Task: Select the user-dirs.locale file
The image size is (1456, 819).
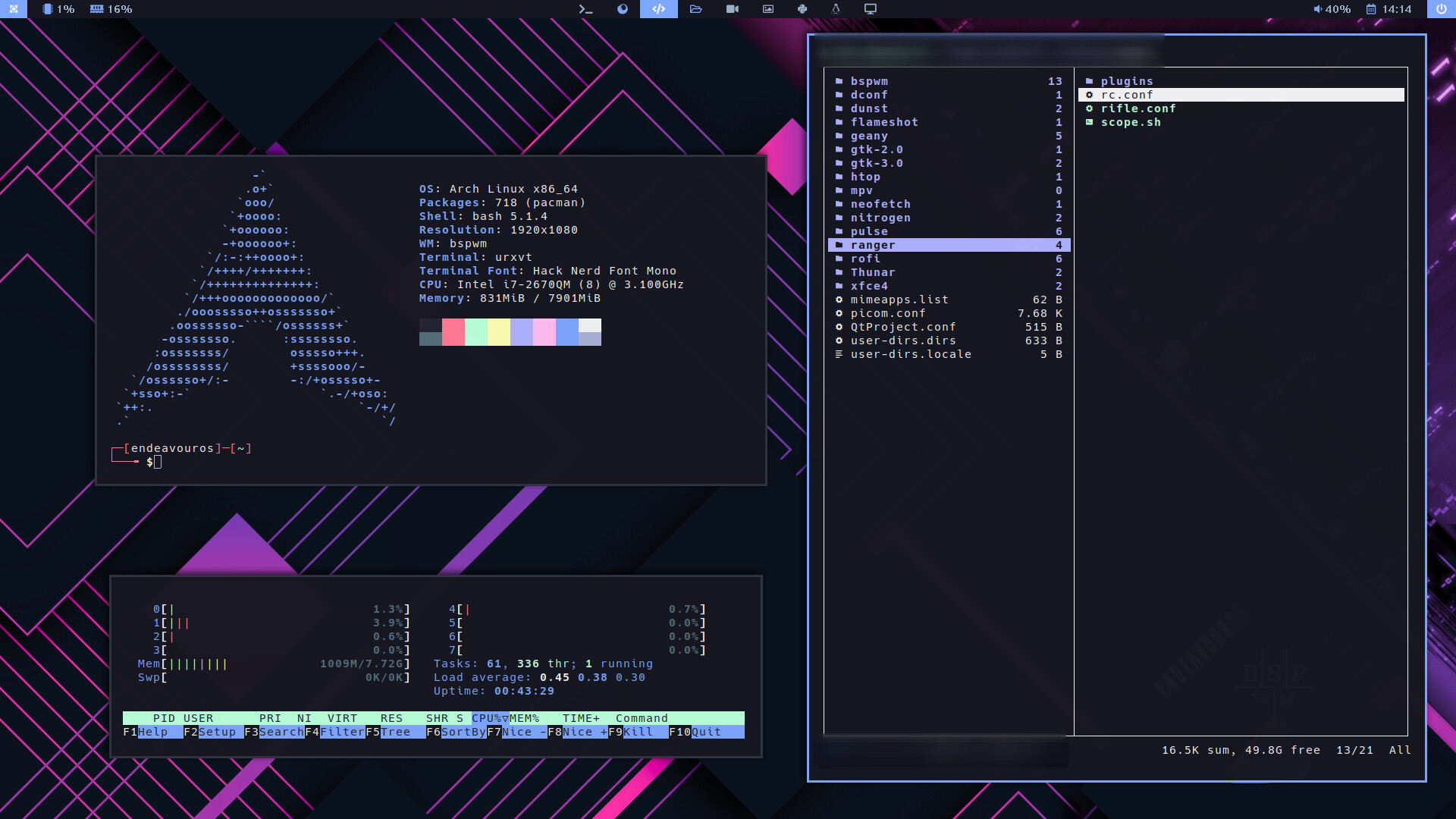Action: point(949,354)
